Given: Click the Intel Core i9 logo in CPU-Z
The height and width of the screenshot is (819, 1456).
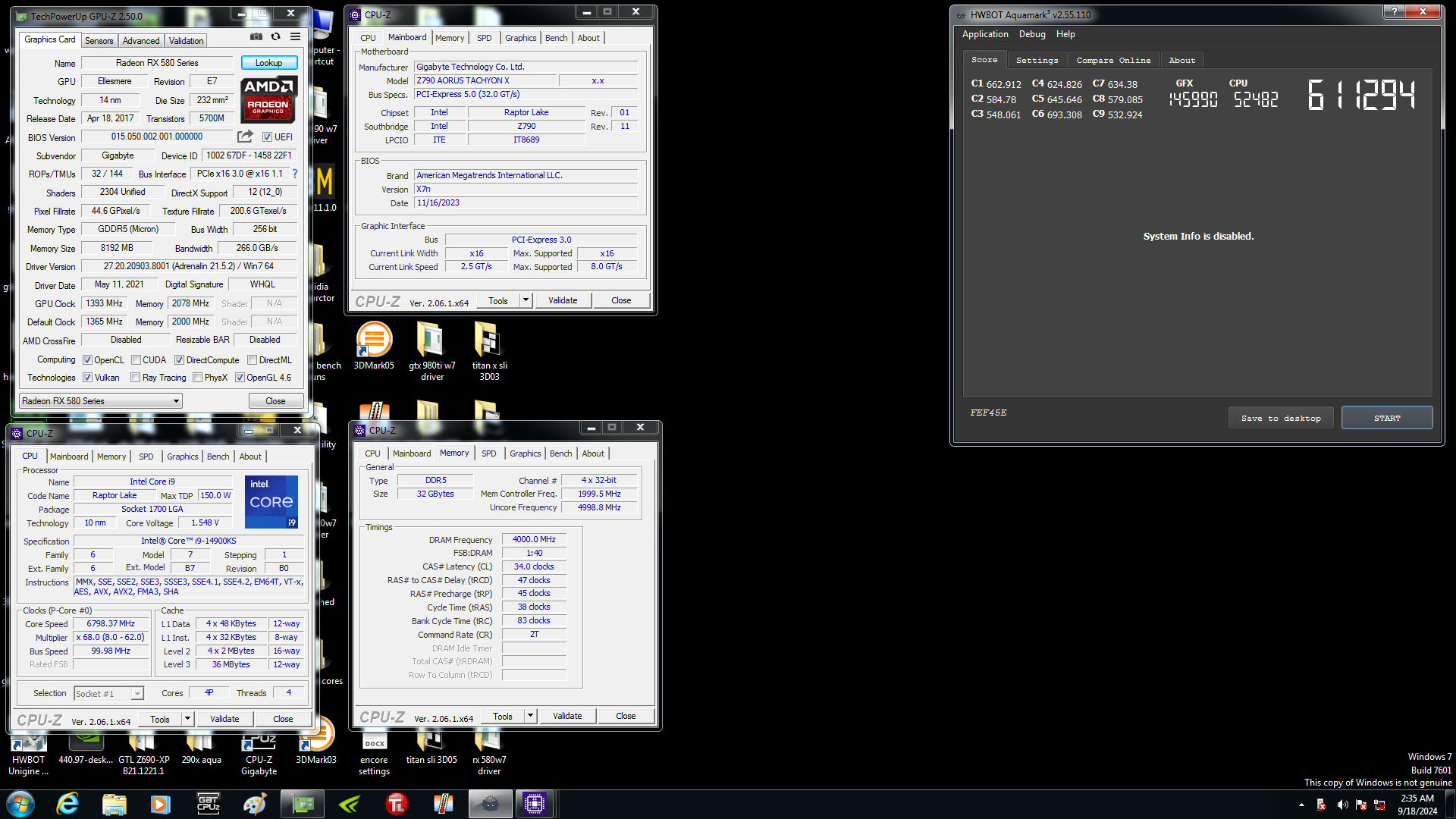Looking at the screenshot, I should click(x=271, y=501).
